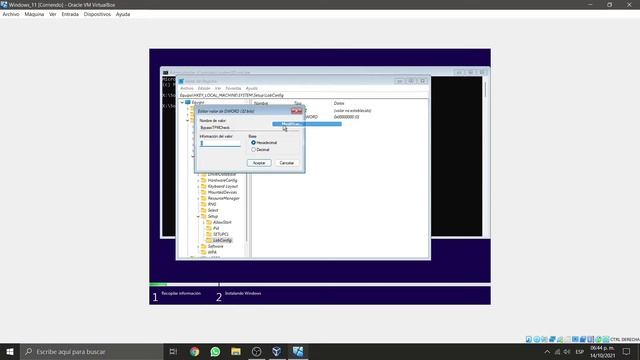Open OBS Studio from the taskbar

click(256, 351)
